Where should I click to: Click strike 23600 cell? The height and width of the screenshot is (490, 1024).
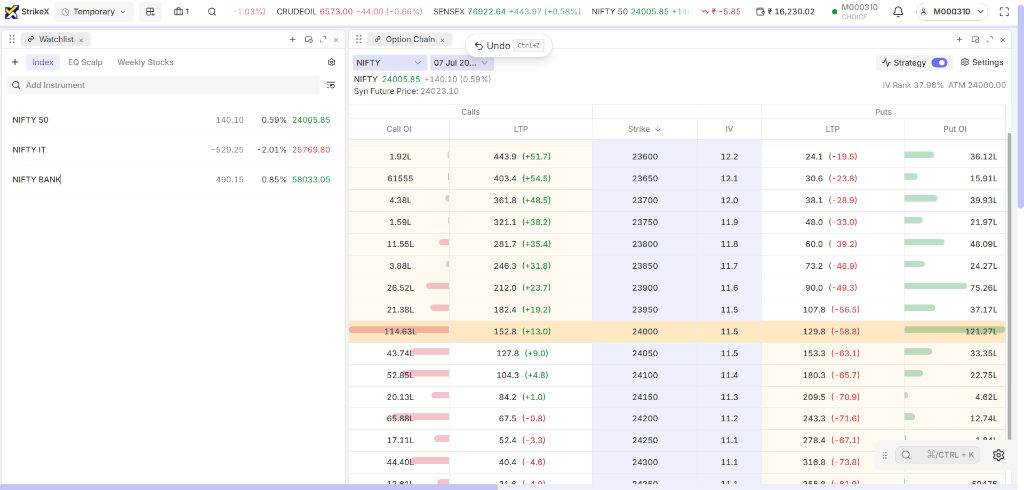[645, 157]
